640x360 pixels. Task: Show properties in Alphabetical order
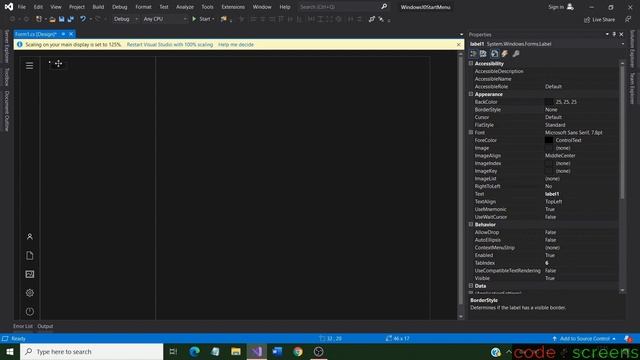pos(484,53)
